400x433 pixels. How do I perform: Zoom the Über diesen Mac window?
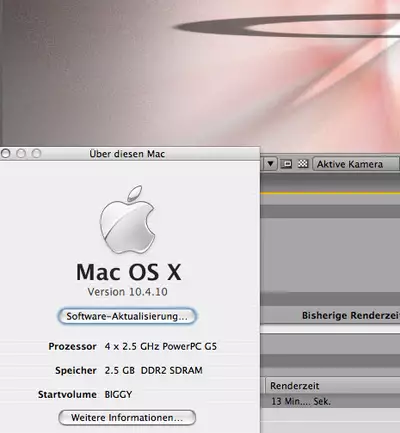[36, 154]
